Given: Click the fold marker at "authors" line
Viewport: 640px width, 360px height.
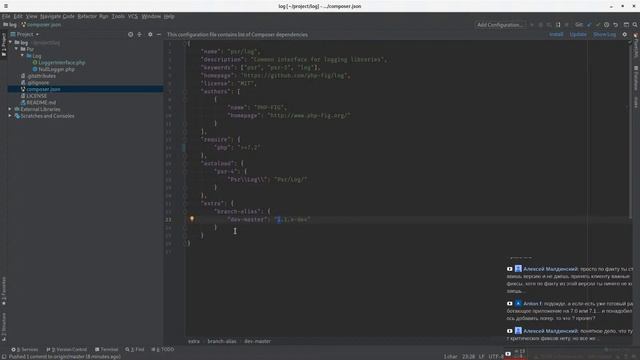Looking at the screenshot, I should pyautogui.click(x=185, y=91).
